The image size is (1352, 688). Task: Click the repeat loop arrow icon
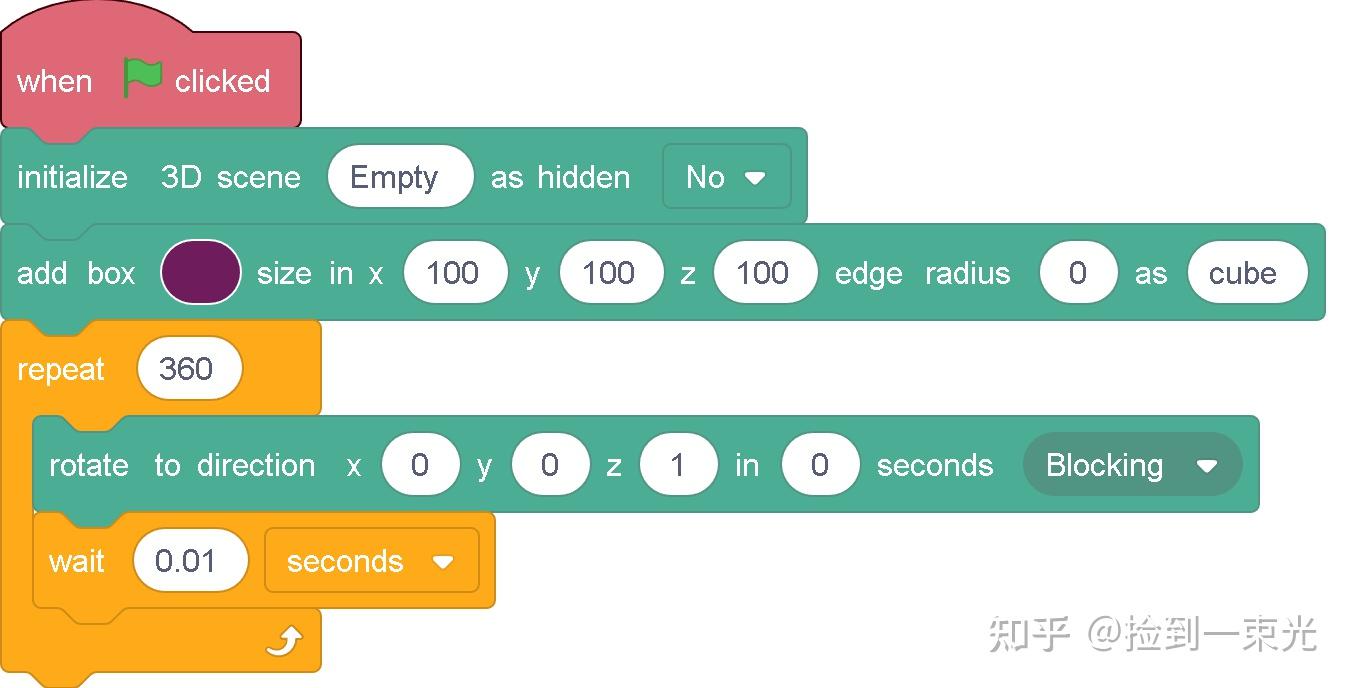click(284, 641)
